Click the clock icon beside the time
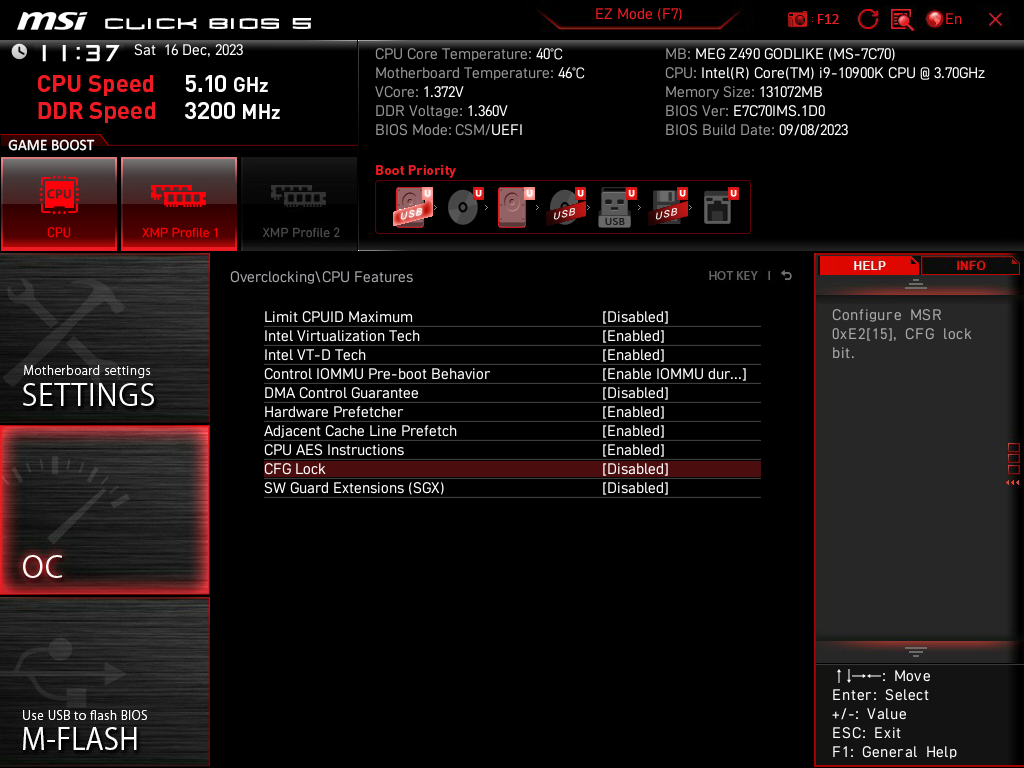The width and height of the screenshot is (1024, 768). coord(19,52)
